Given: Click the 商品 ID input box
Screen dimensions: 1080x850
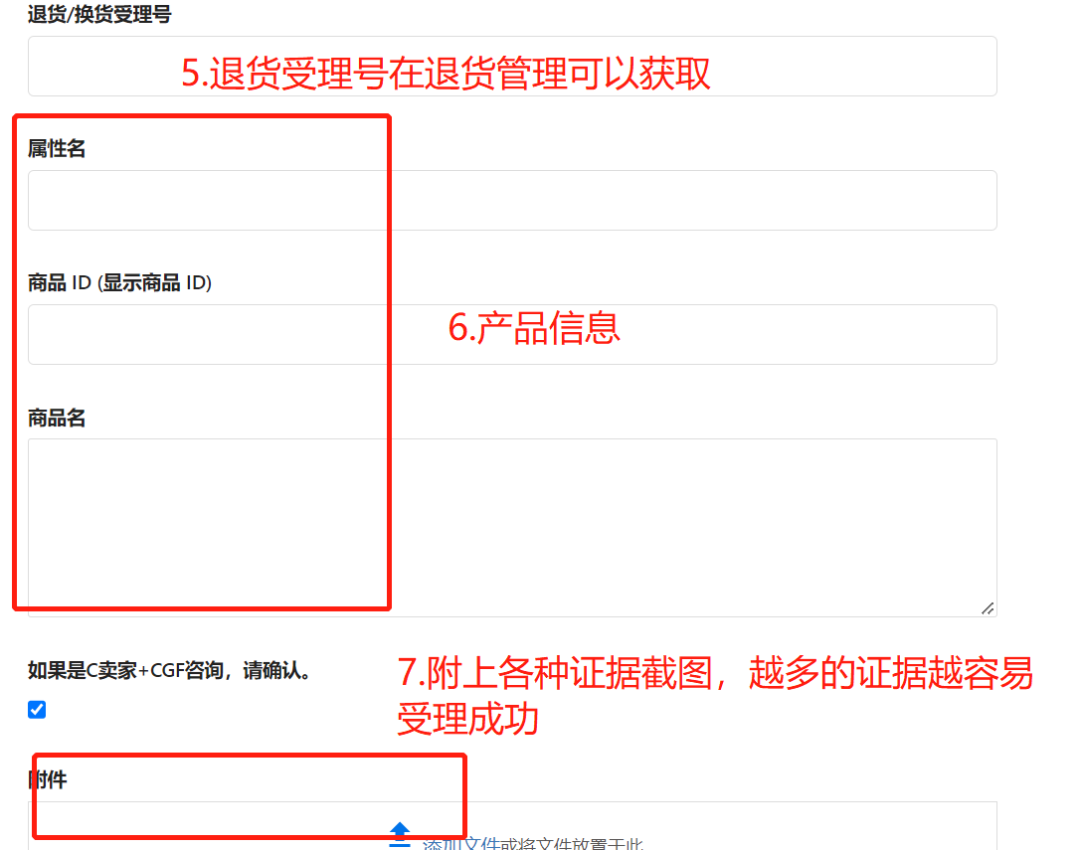Looking at the screenshot, I should click(x=512, y=335).
